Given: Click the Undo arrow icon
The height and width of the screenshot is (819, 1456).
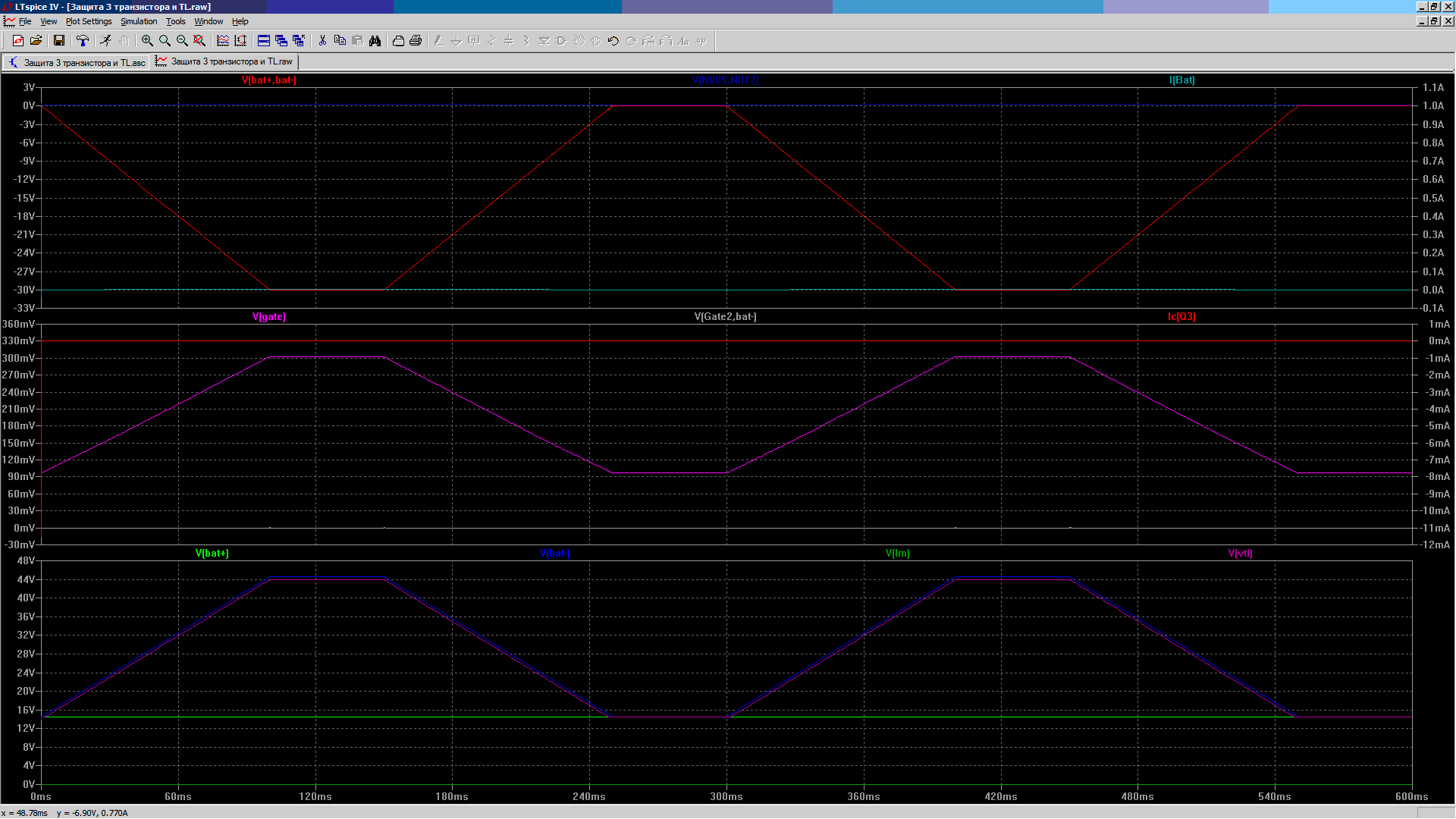Looking at the screenshot, I should (x=613, y=41).
